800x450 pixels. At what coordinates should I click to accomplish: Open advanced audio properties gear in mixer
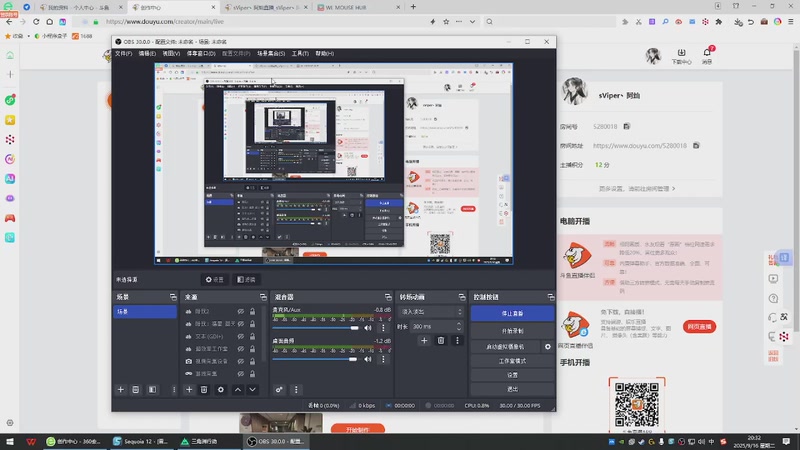(279, 390)
